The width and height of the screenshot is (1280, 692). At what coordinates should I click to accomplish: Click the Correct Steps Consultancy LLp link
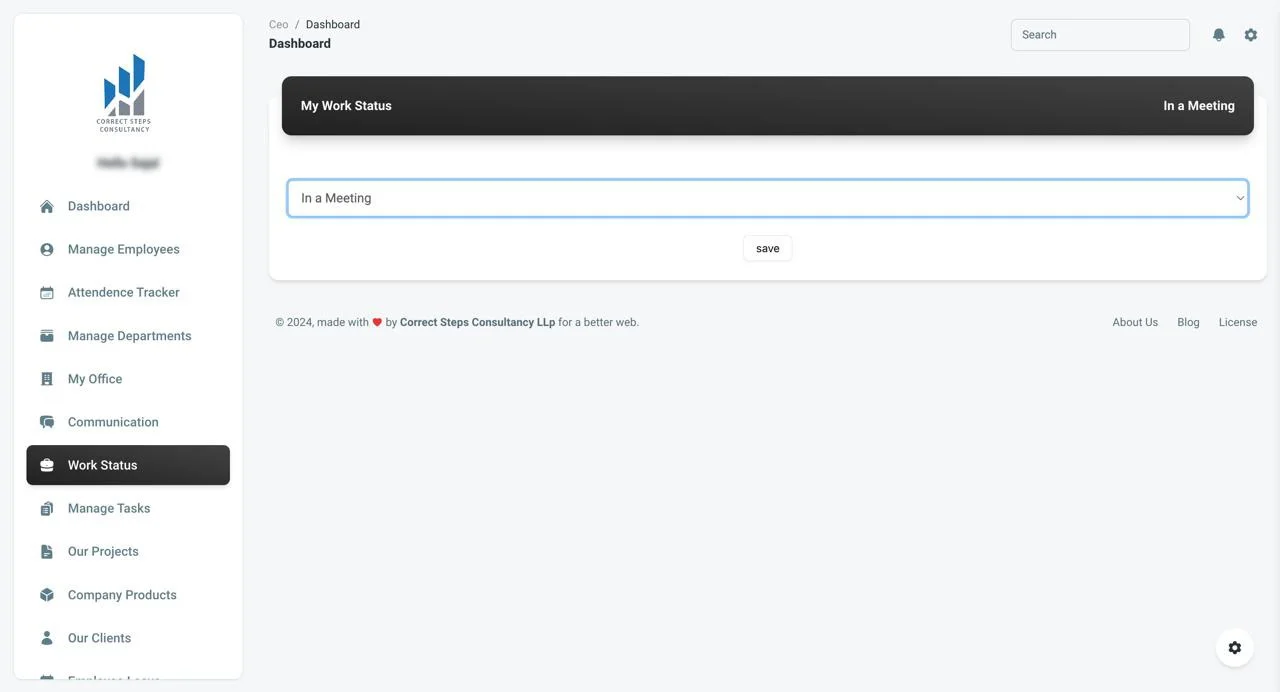point(477,322)
